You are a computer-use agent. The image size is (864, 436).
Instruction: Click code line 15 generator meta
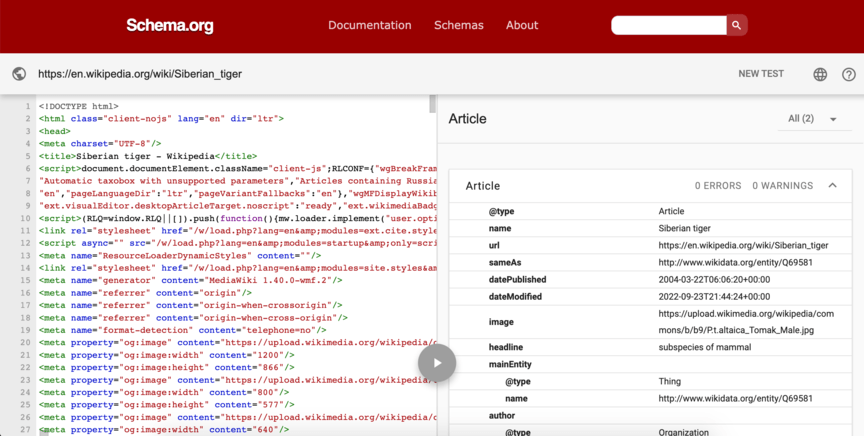click(x=190, y=281)
